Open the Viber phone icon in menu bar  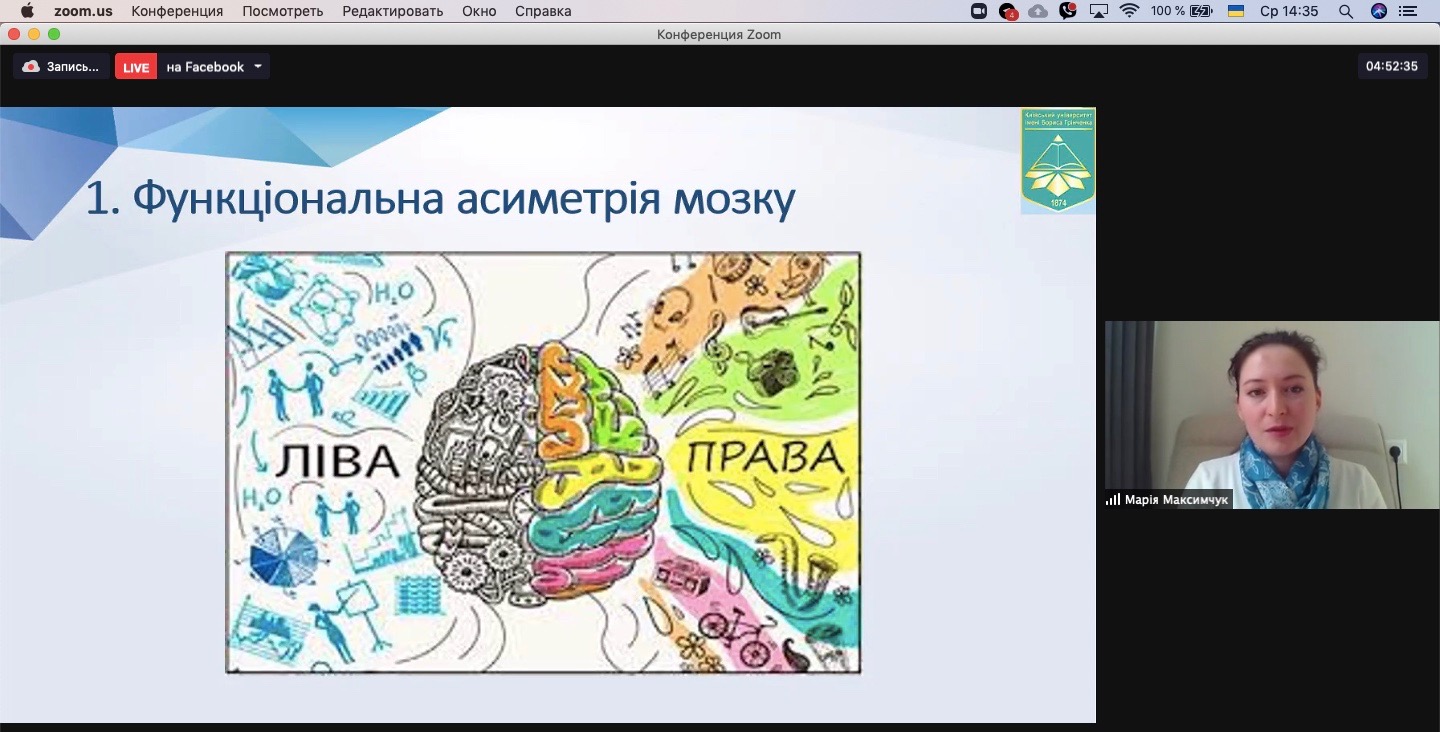point(1068,11)
